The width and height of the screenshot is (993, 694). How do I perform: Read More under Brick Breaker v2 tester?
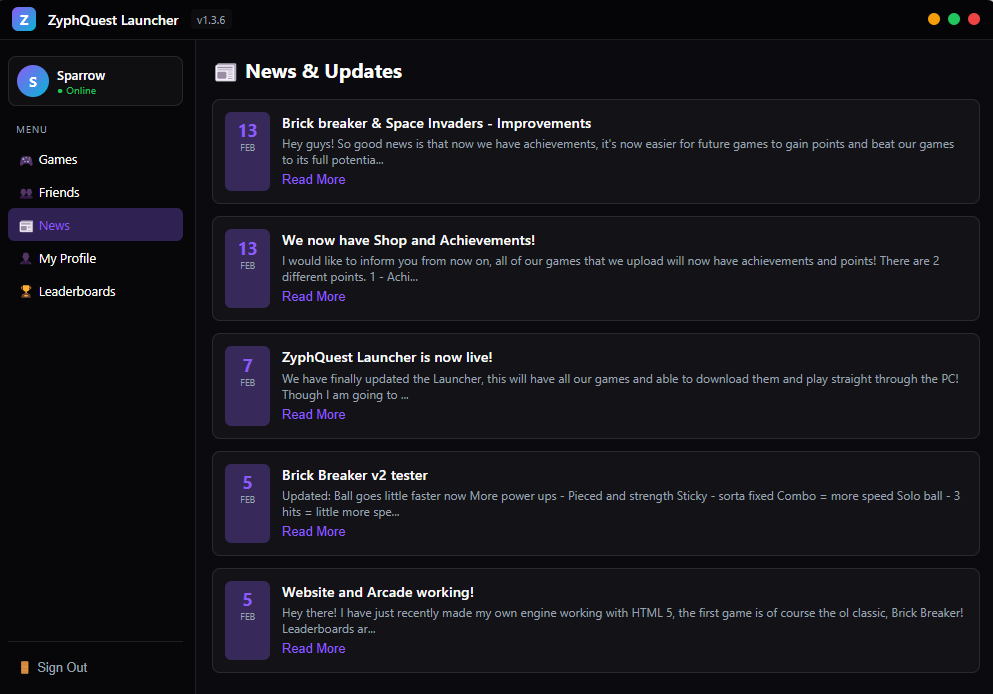[313, 531]
